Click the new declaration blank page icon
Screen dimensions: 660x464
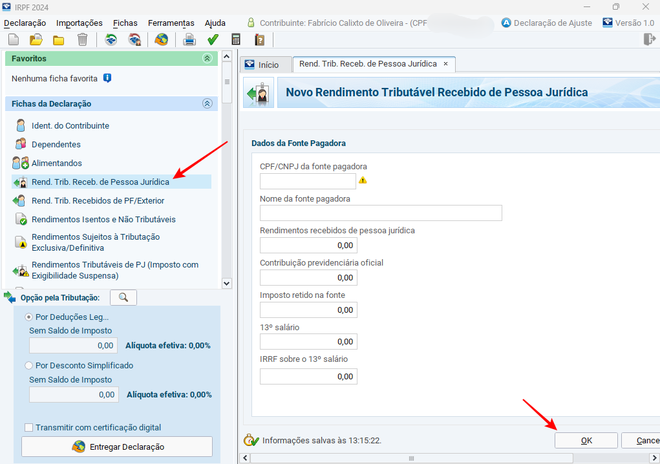coord(13,40)
